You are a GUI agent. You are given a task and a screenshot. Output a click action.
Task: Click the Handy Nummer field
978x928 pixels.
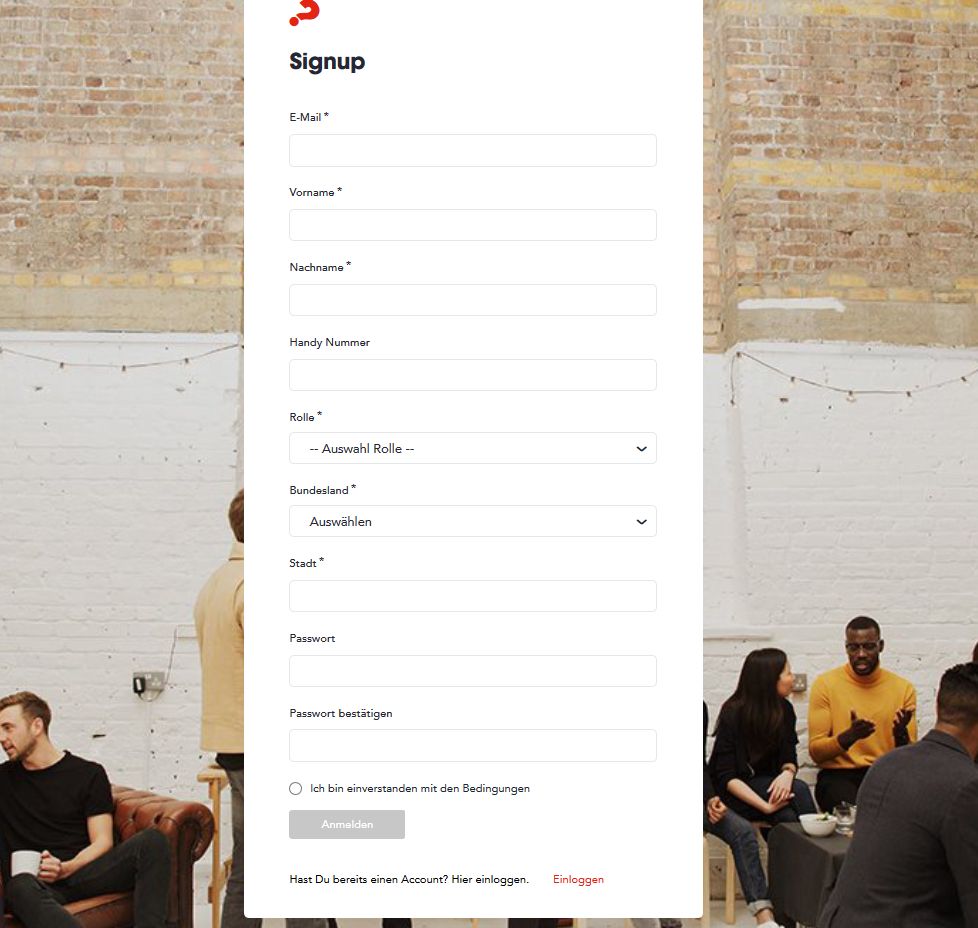(x=473, y=375)
